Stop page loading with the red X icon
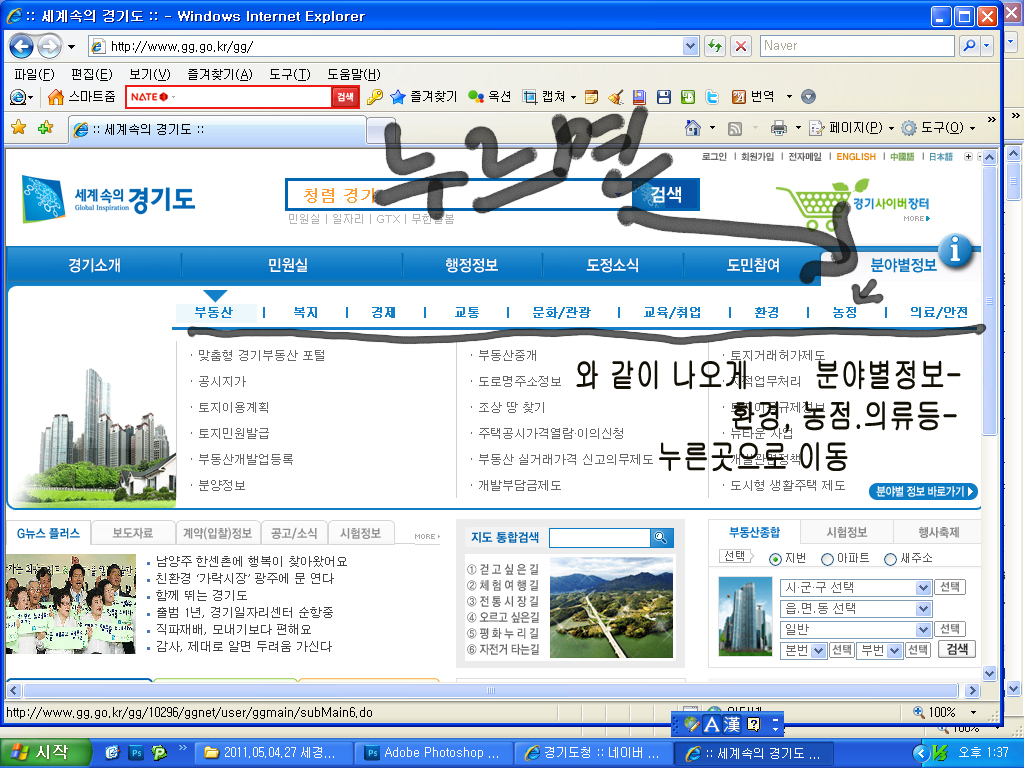This screenshot has height=768, width=1024. [x=741, y=46]
